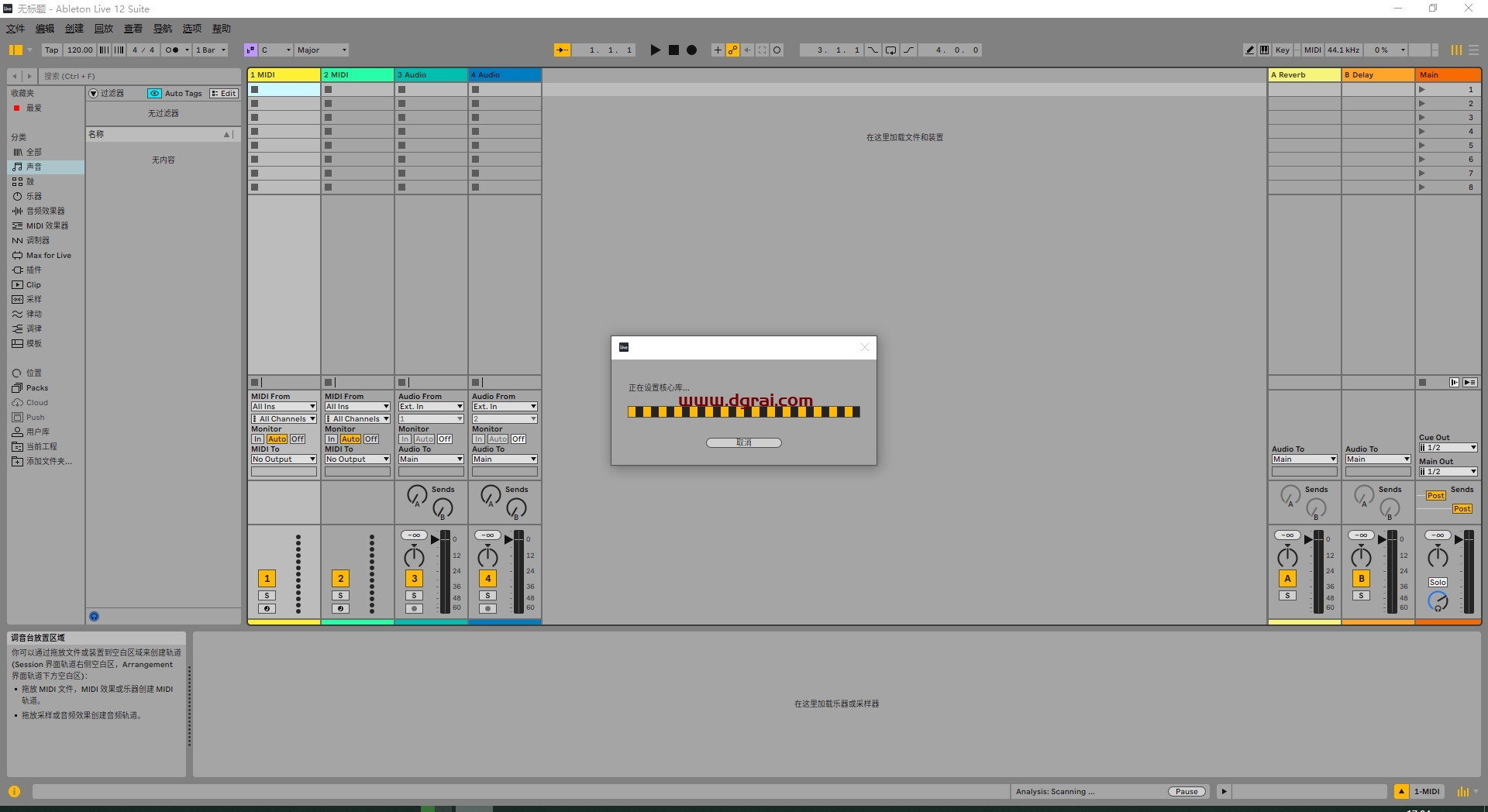The width and height of the screenshot is (1488, 812).
Task: Open Cloud in browser places
Action: (46, 402)
